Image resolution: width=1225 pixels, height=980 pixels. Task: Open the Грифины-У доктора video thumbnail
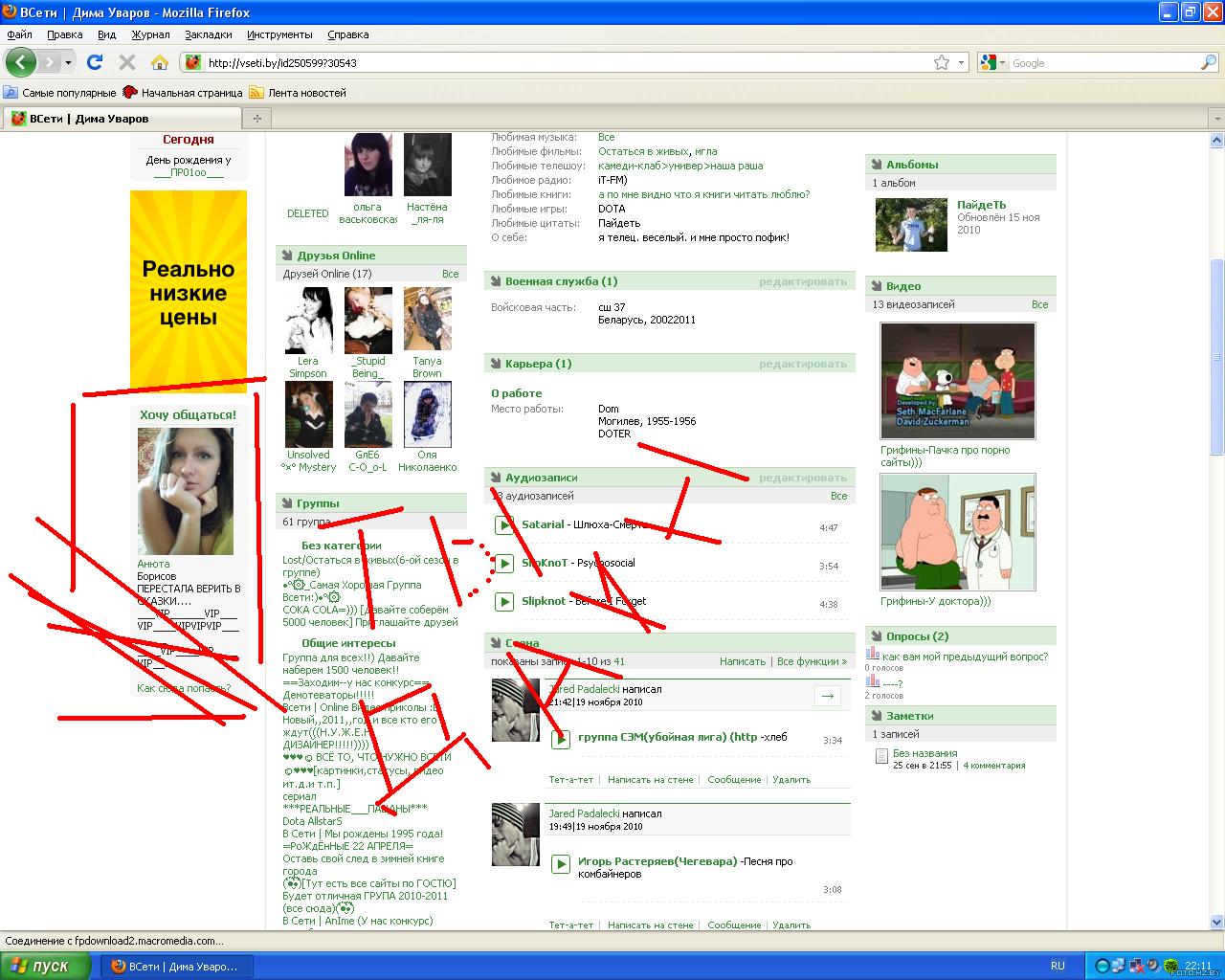coord(958,532)
